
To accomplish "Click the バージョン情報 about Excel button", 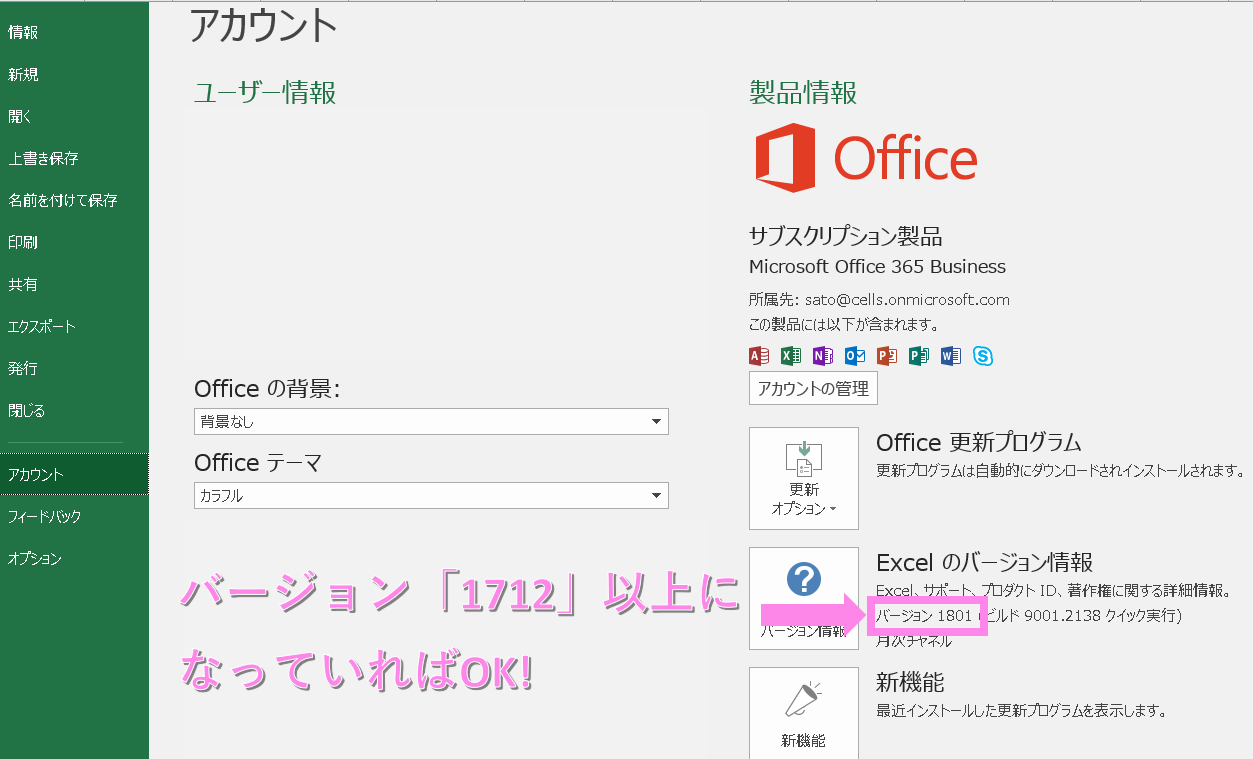I will pos(803,598).
